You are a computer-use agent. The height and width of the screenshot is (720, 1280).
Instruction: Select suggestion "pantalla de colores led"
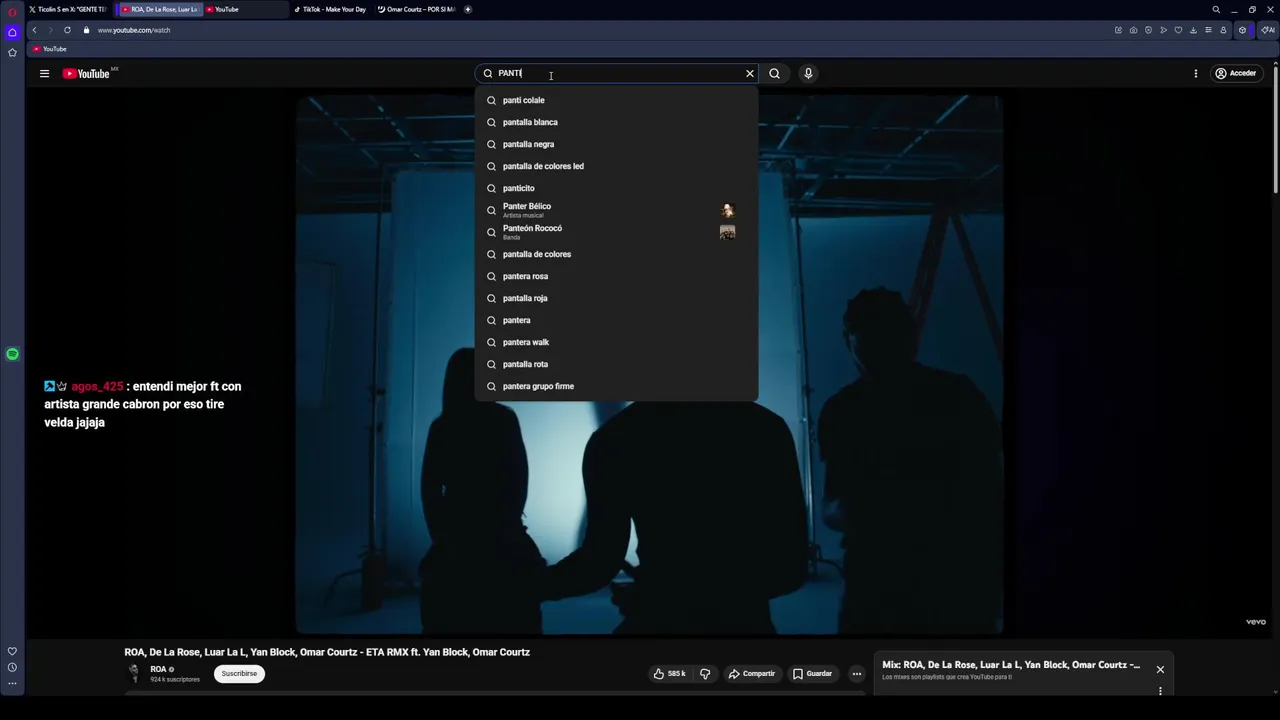tap(617, 166)
